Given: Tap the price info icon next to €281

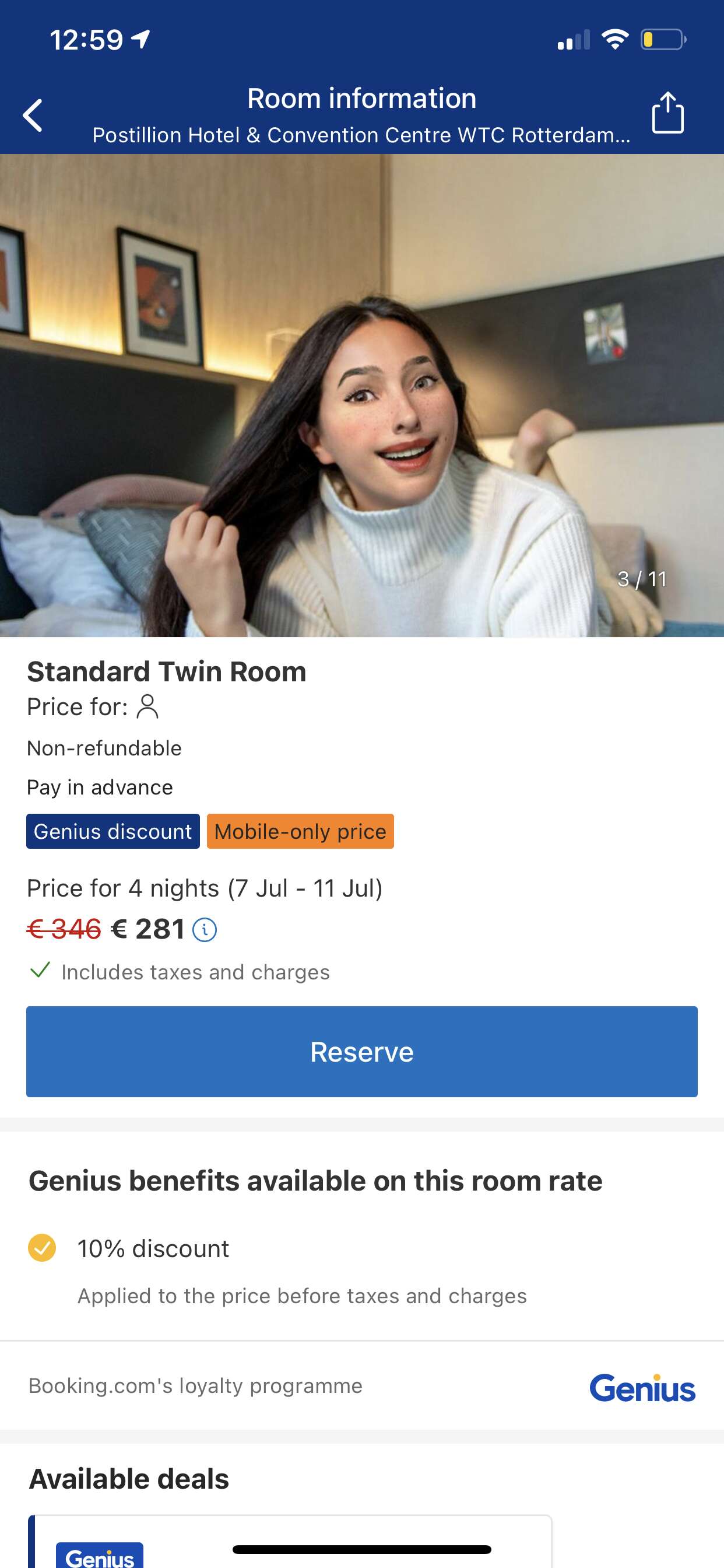Looking at the screenshot, I should (x=205, y=929).
